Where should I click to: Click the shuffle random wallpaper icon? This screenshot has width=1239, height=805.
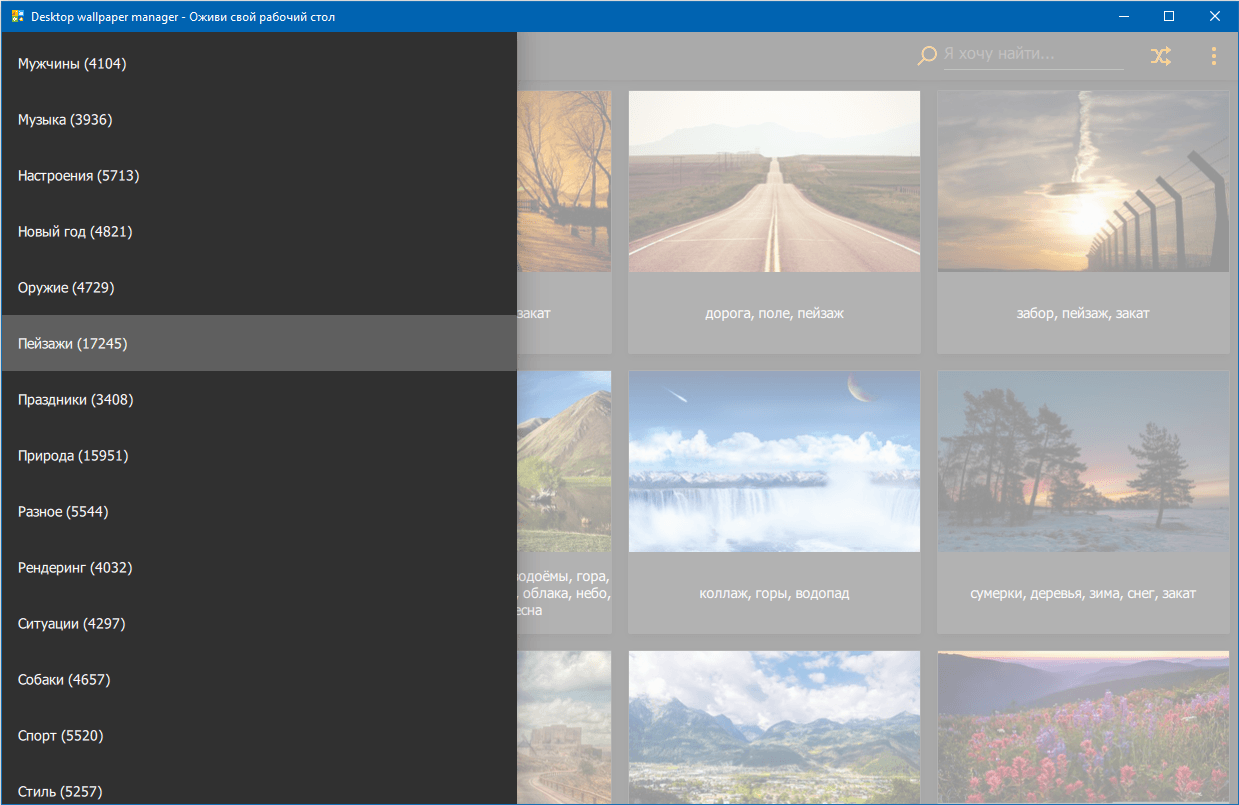1160,56
